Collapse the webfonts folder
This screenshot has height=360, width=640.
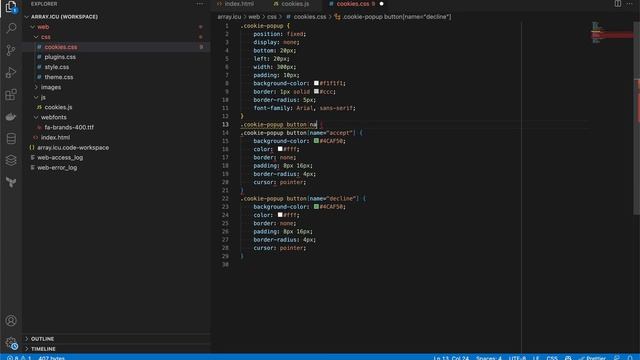click(x=36, y=117)
